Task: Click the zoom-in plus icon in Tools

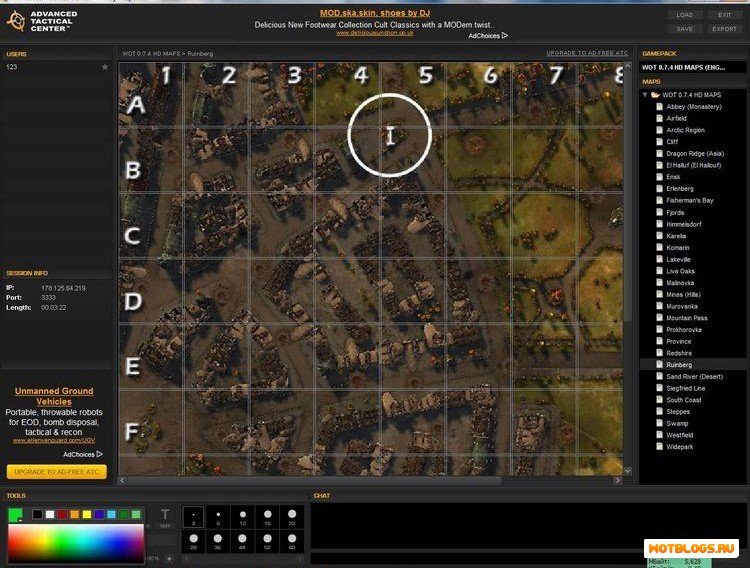Action: [x=169, y=558]
